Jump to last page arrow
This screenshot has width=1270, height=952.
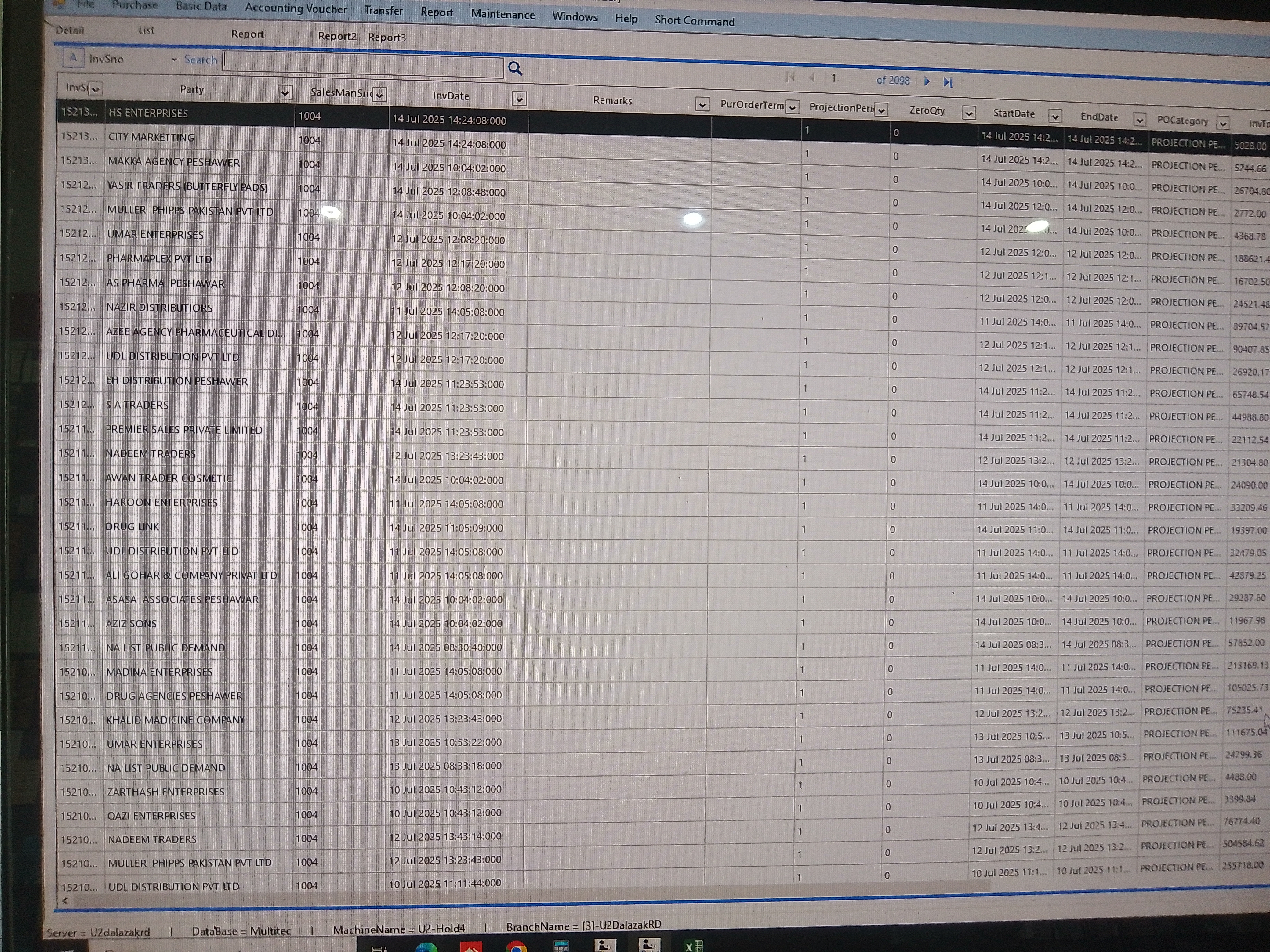(948, 83)
